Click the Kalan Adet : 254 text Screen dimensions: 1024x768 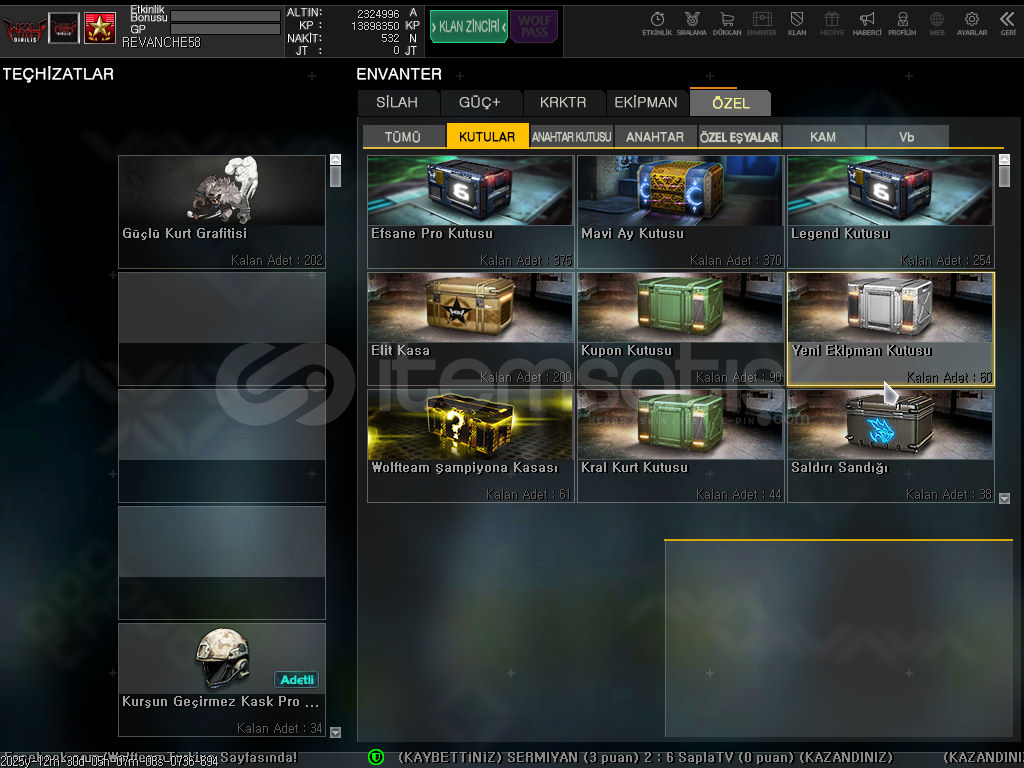pyautogui.click(x=946, y=261)
